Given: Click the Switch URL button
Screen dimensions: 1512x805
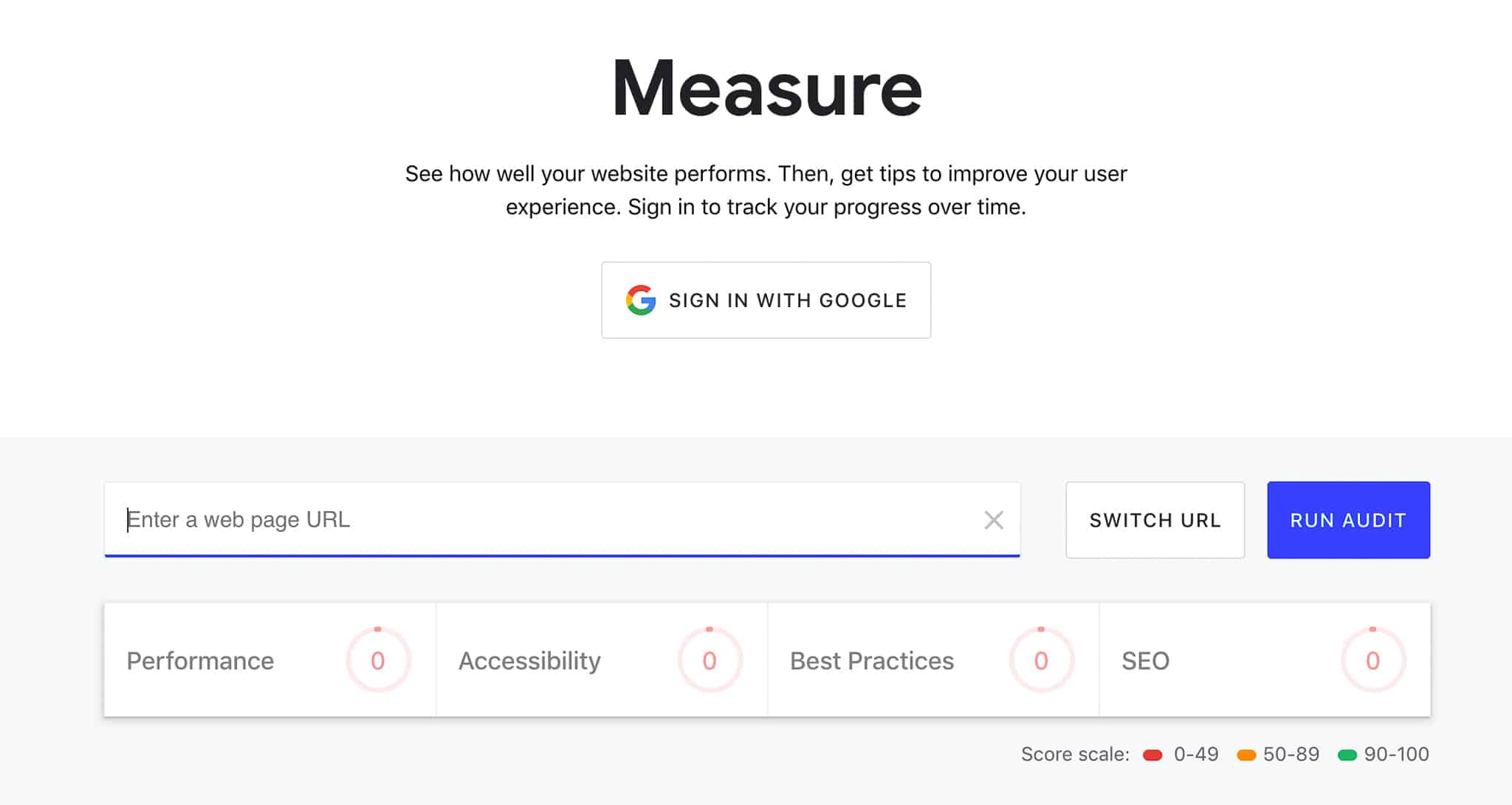Looking at the screenshot, I should coord(1155,520).
